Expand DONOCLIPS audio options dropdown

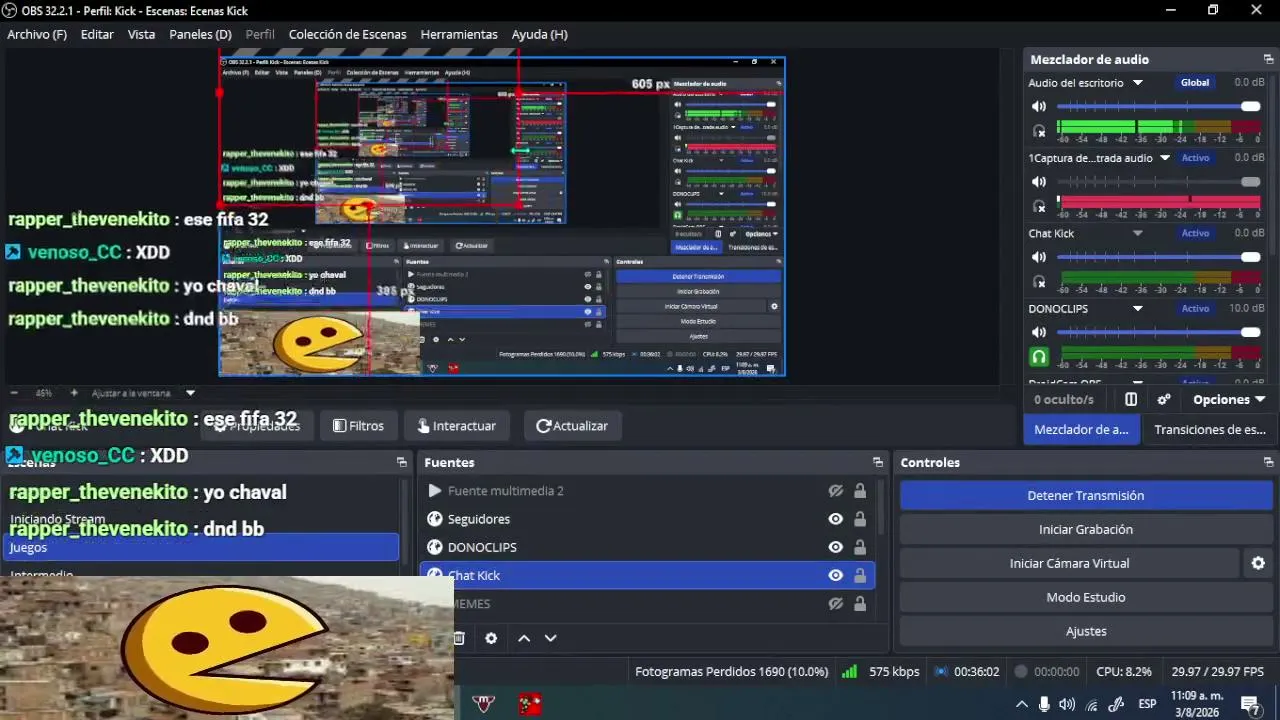point(1138,309)
